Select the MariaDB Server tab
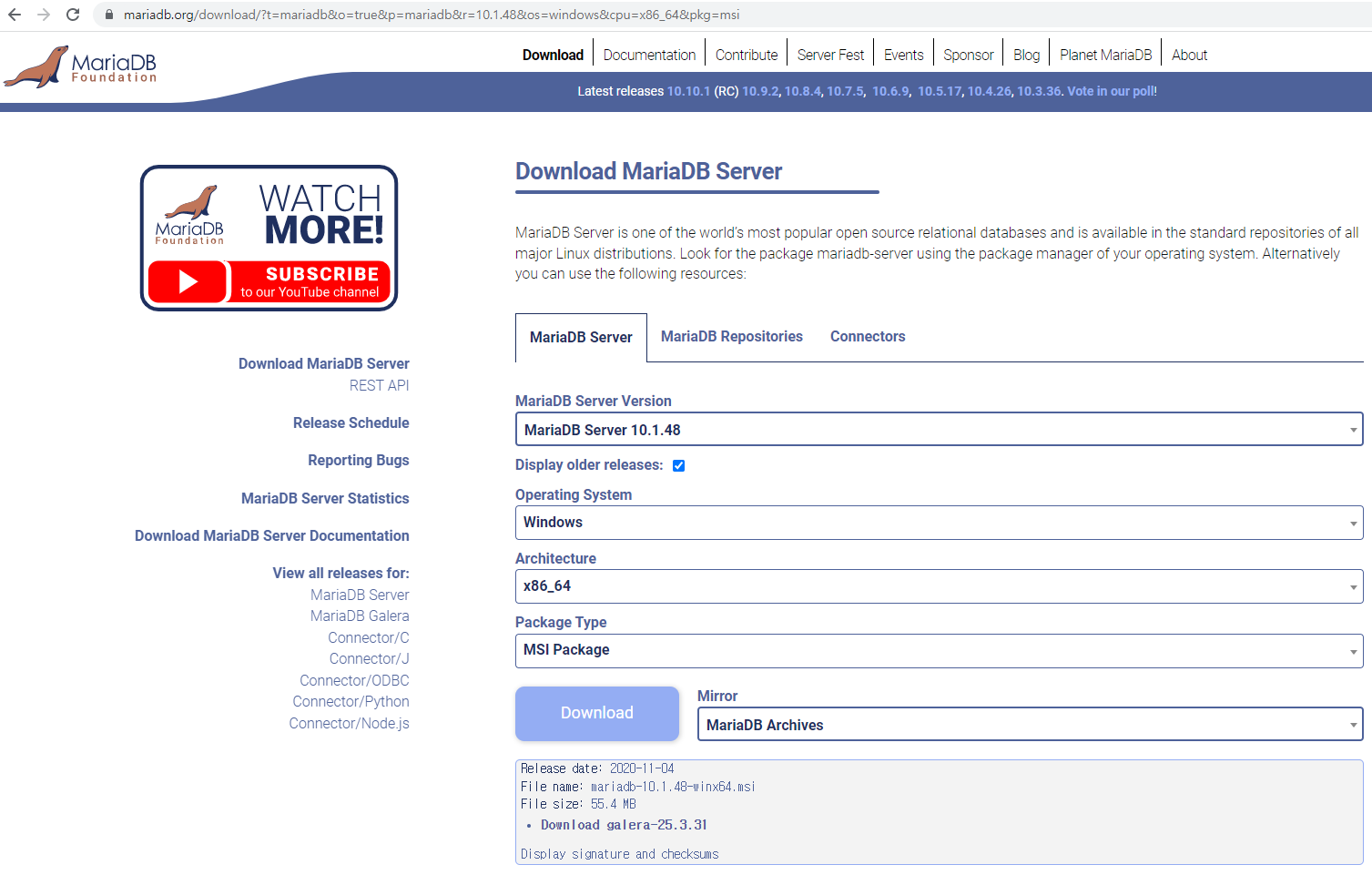 (581, 337)
